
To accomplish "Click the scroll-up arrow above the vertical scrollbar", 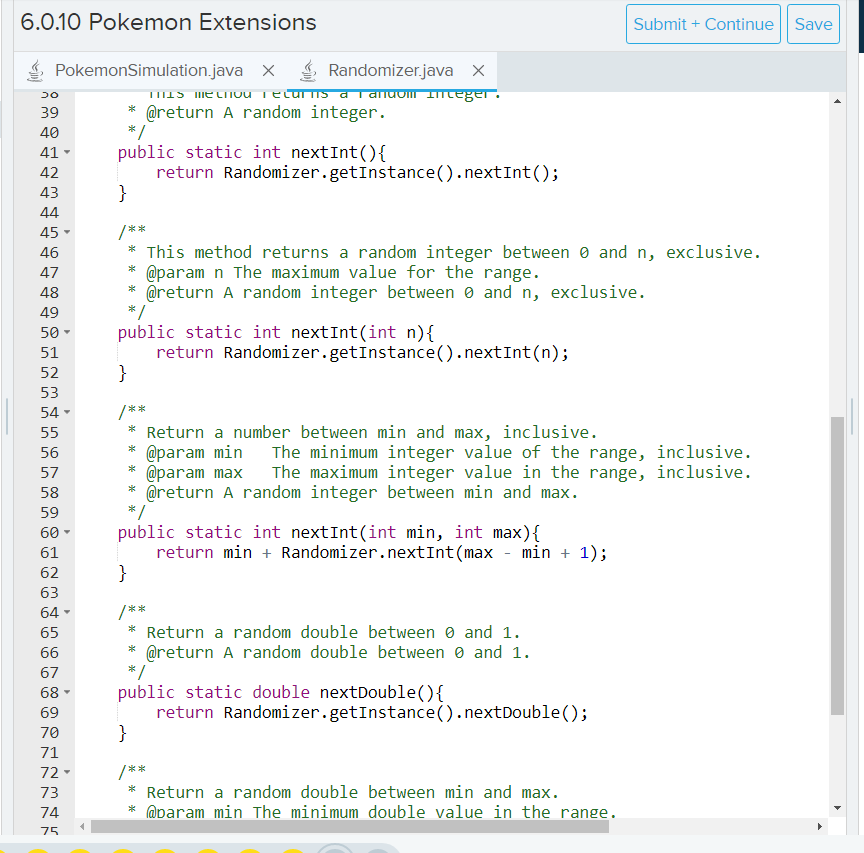I will (837, 99).
